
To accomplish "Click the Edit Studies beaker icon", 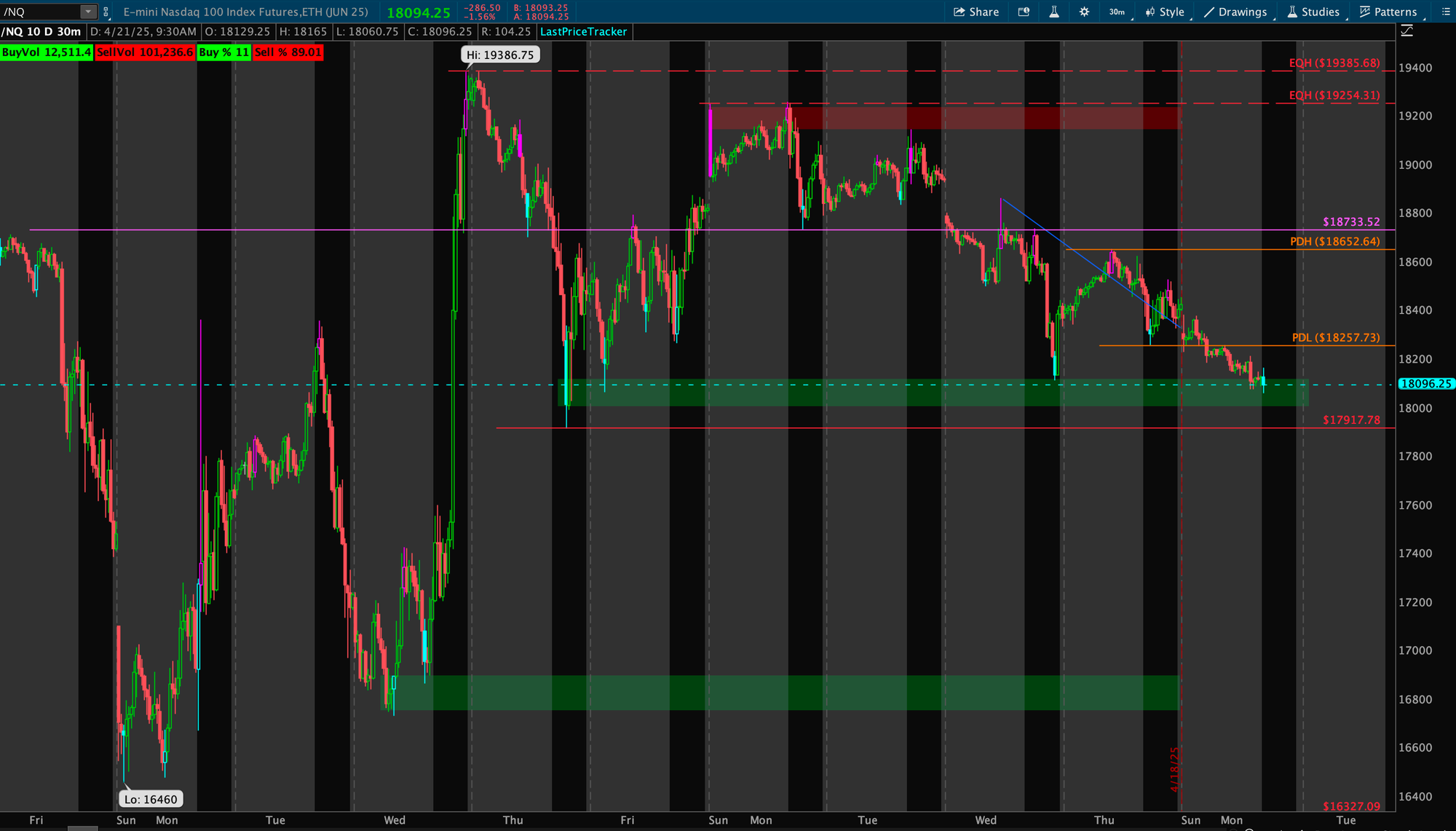I will click(1053, 12).
